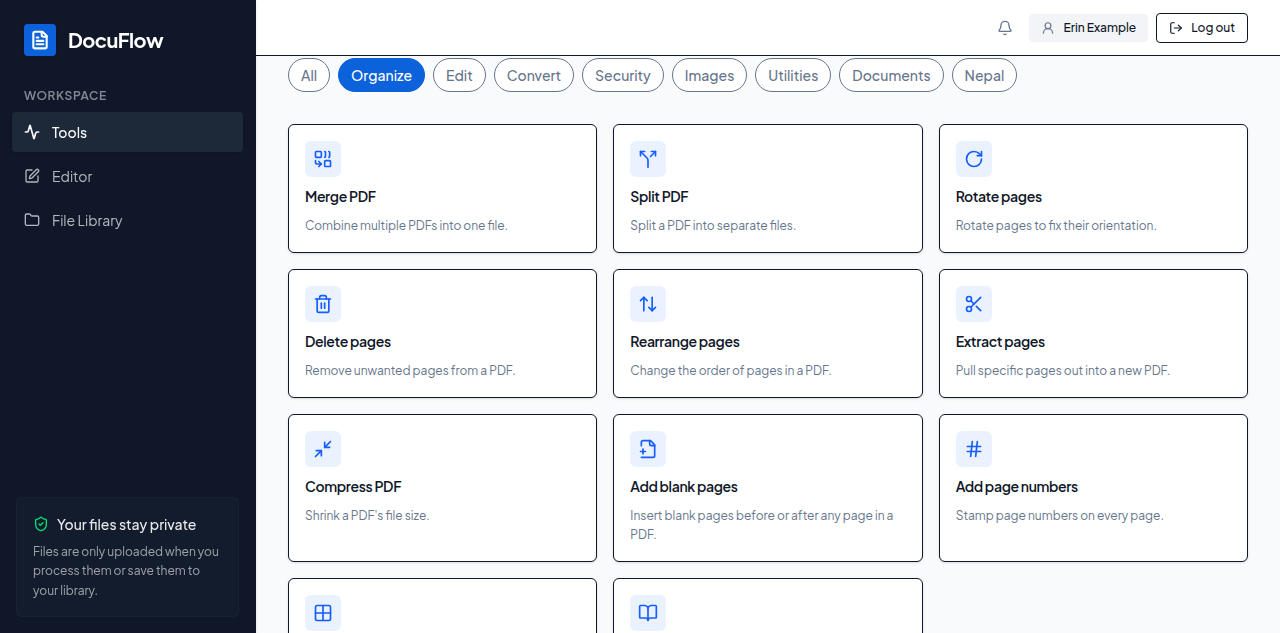
Task: Click 'Pull specific pages out into a new PDF.'
Action: click(1063, 371)
